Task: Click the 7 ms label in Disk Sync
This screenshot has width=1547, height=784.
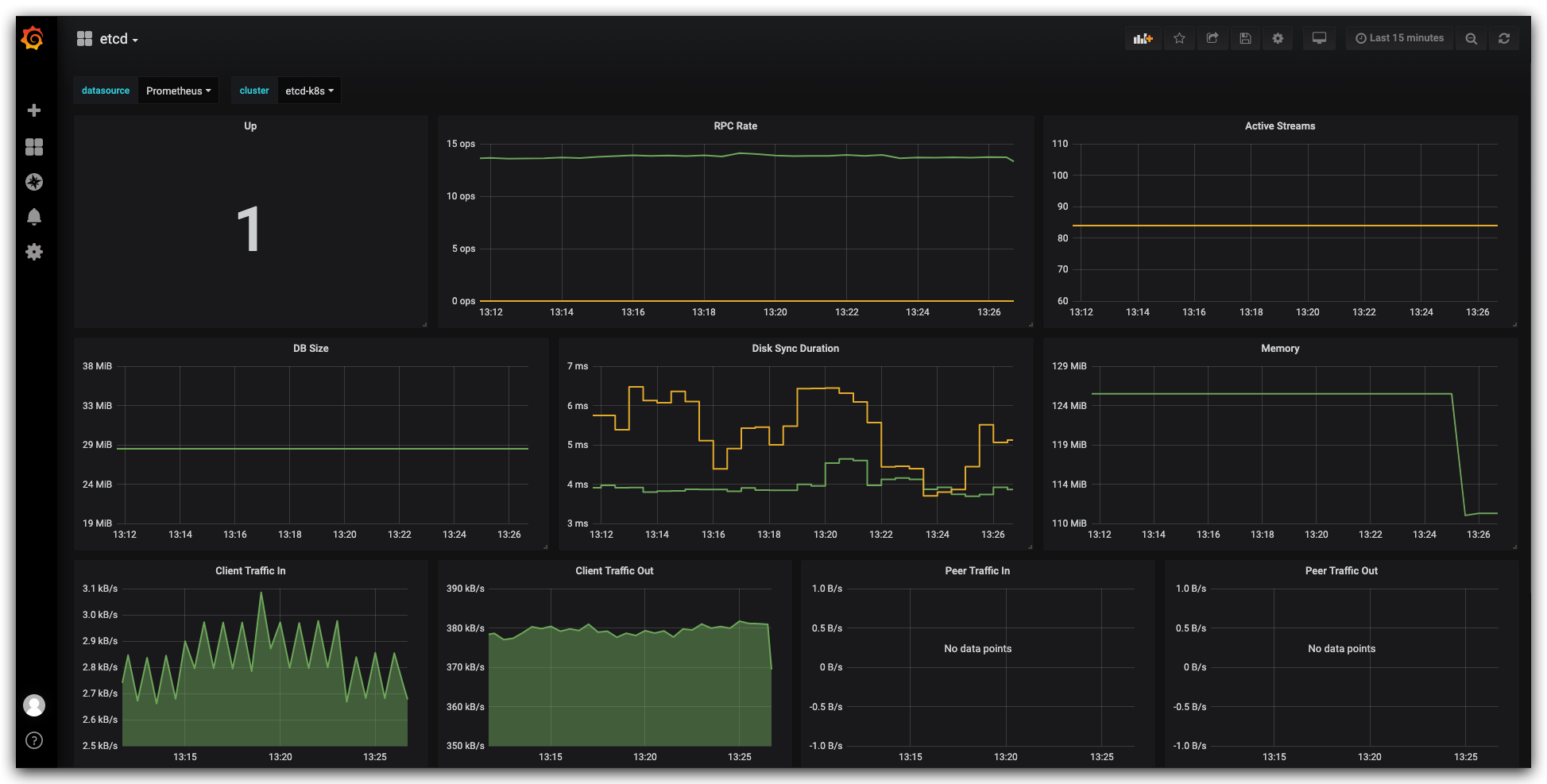Action: 578,366
